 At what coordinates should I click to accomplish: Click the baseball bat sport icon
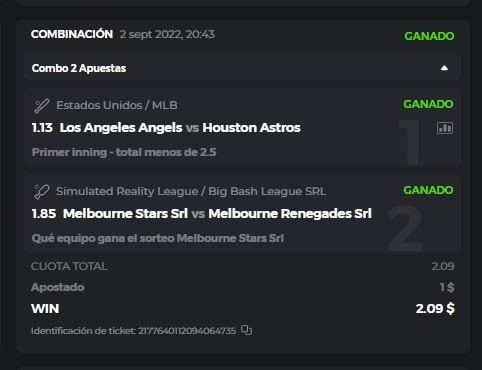pyautogui.click(x=42, y=106)
